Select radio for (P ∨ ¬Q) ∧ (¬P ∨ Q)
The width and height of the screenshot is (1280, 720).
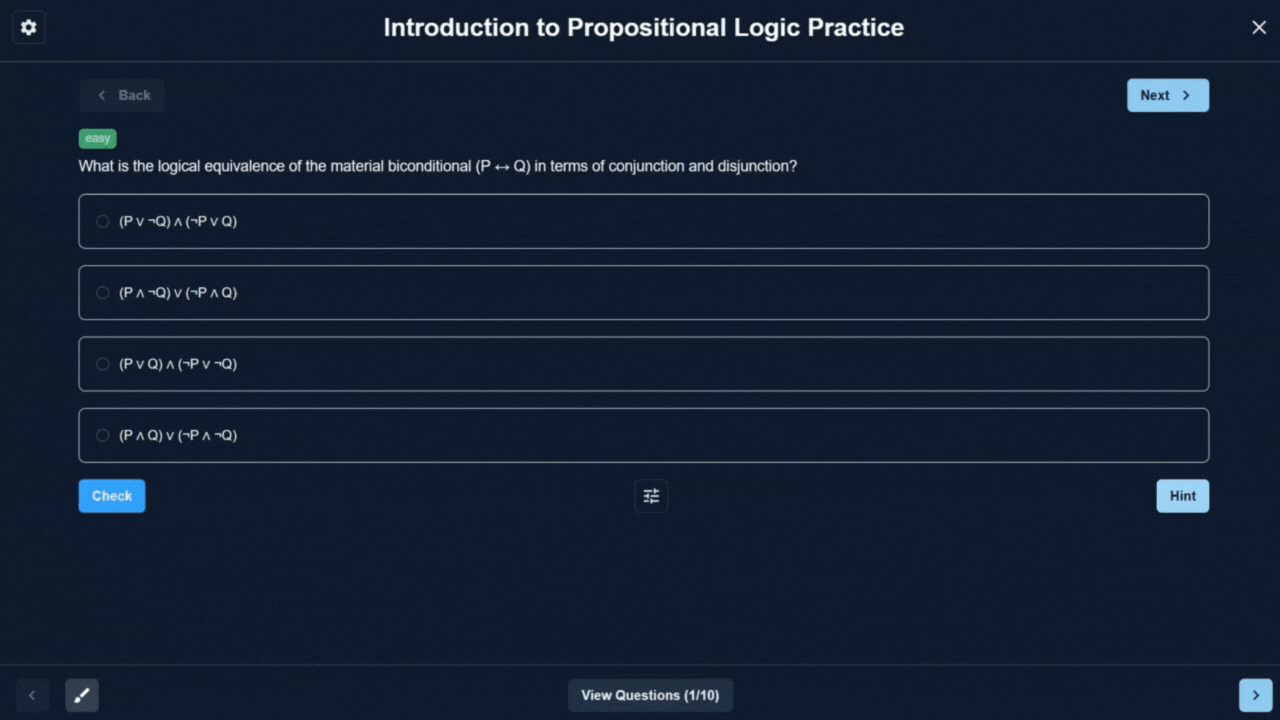point(103,222)
